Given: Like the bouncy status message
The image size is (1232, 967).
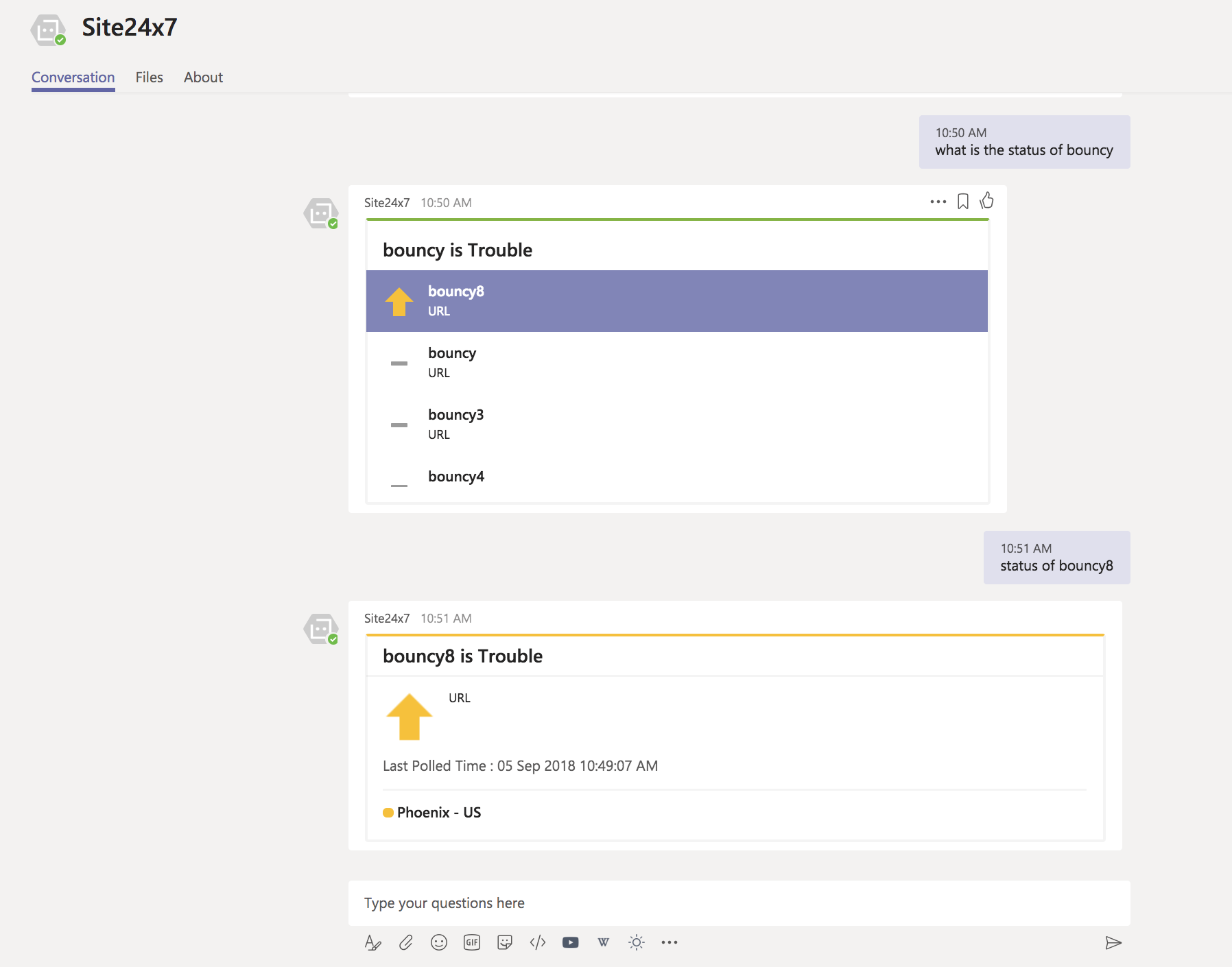Looking at the screenshot, I should pos(987,201).
